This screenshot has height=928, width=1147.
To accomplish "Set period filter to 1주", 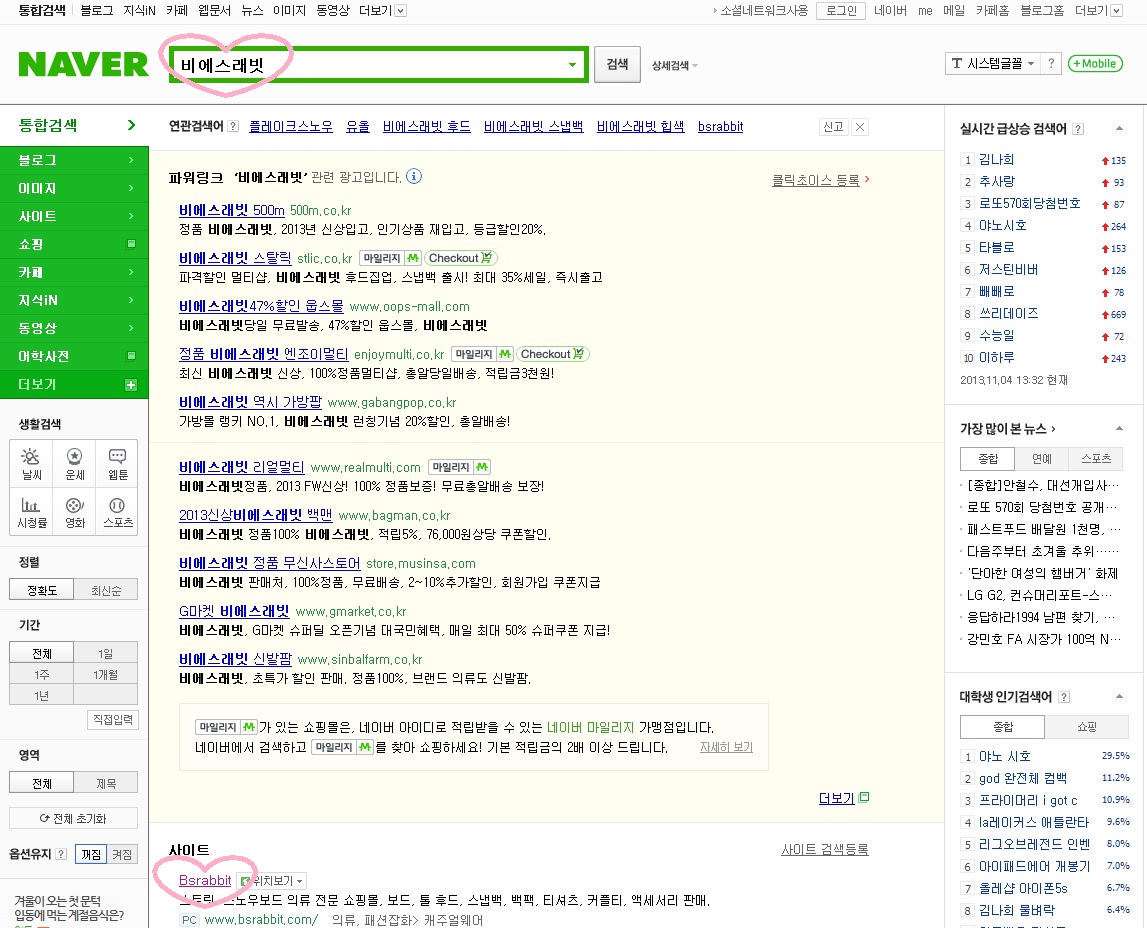I will (42, 674).
